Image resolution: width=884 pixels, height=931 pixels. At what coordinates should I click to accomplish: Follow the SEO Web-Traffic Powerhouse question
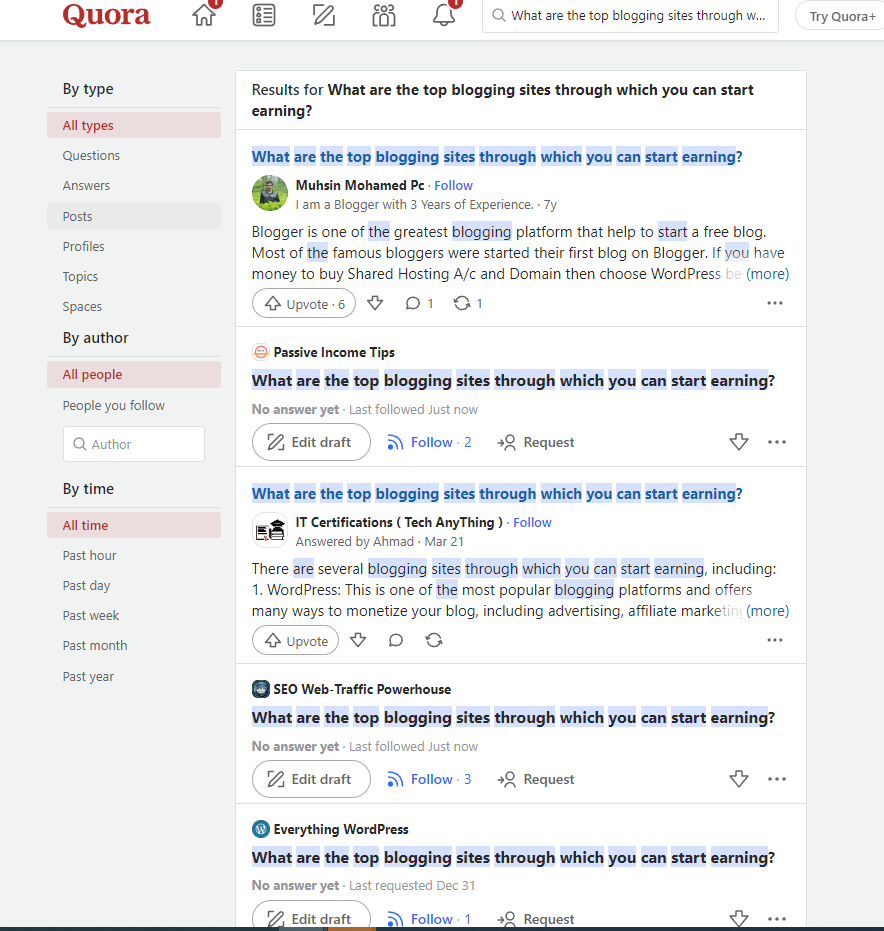(x=429, y=779)
